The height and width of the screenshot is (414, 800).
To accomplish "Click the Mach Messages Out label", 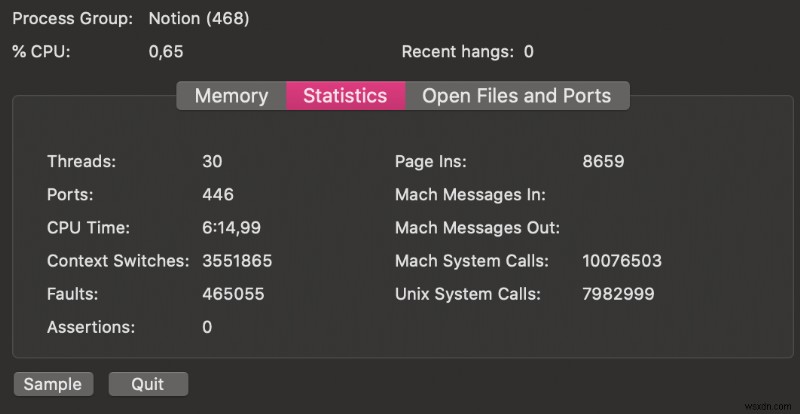I will tap(477, 228).
